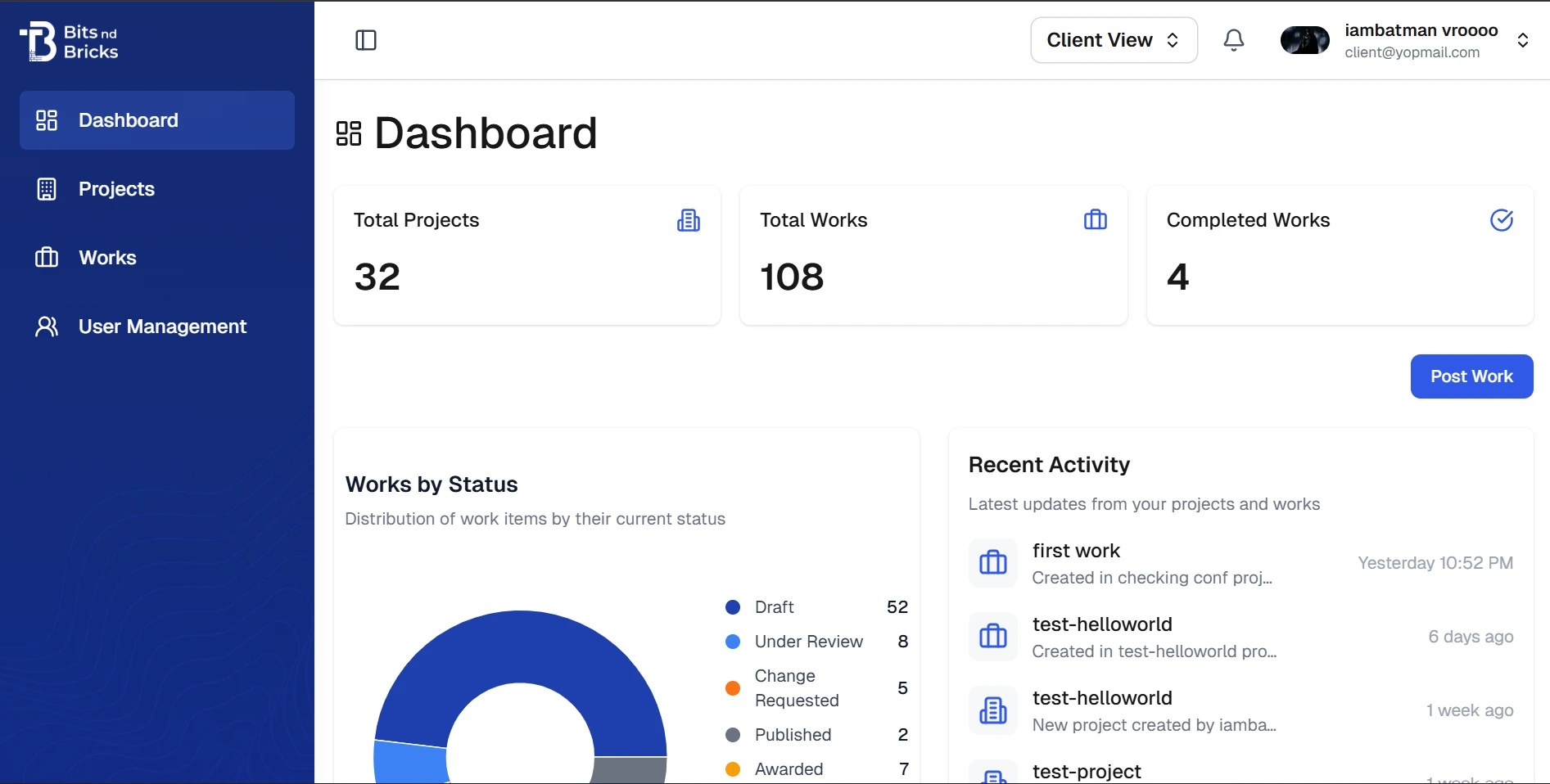Open User Management page

coord(162,327)
